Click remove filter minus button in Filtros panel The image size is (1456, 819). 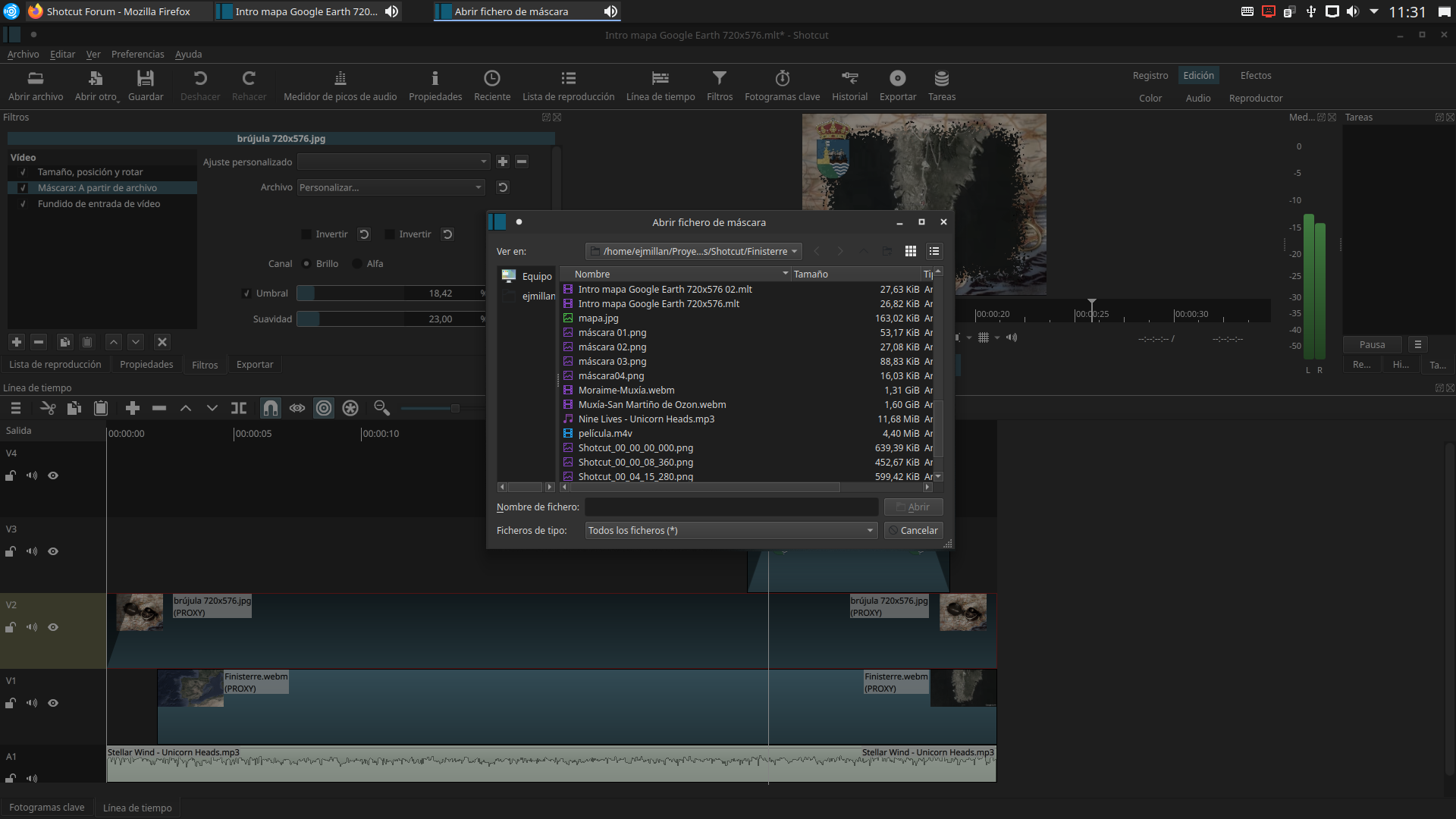tap(39, 342)
